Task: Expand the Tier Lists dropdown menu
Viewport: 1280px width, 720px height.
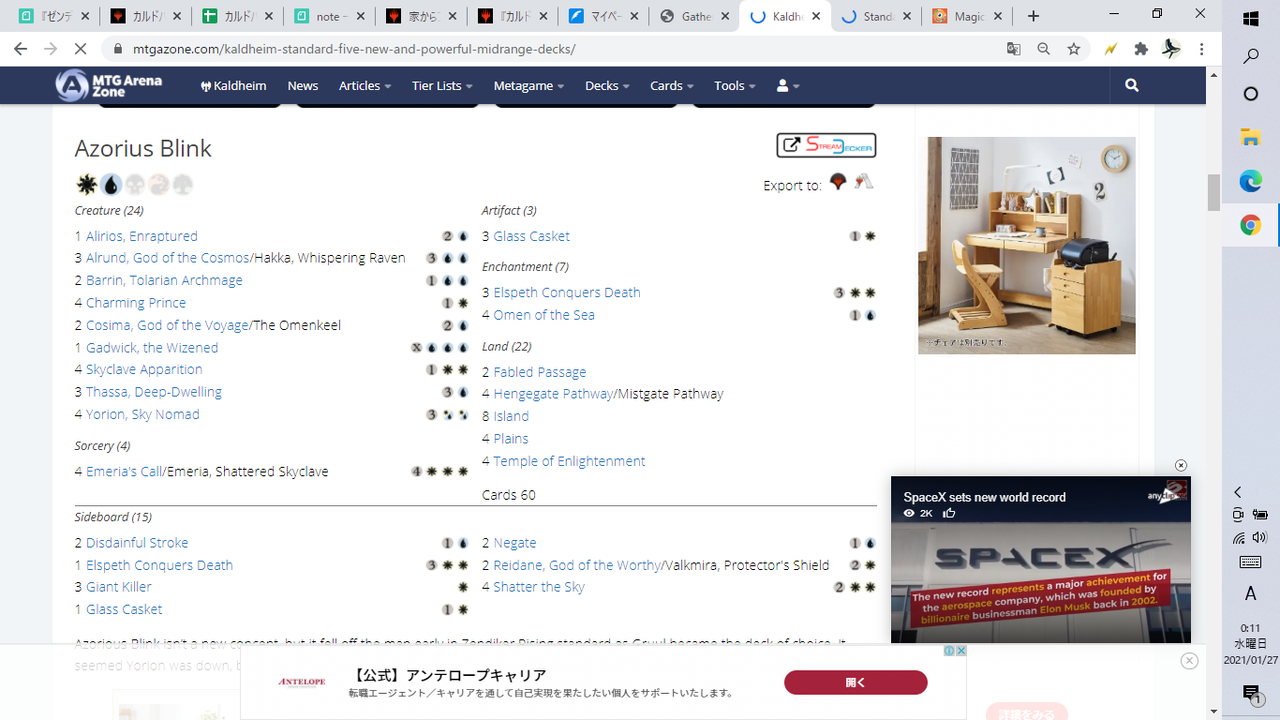Action: (x=442, y=86)
